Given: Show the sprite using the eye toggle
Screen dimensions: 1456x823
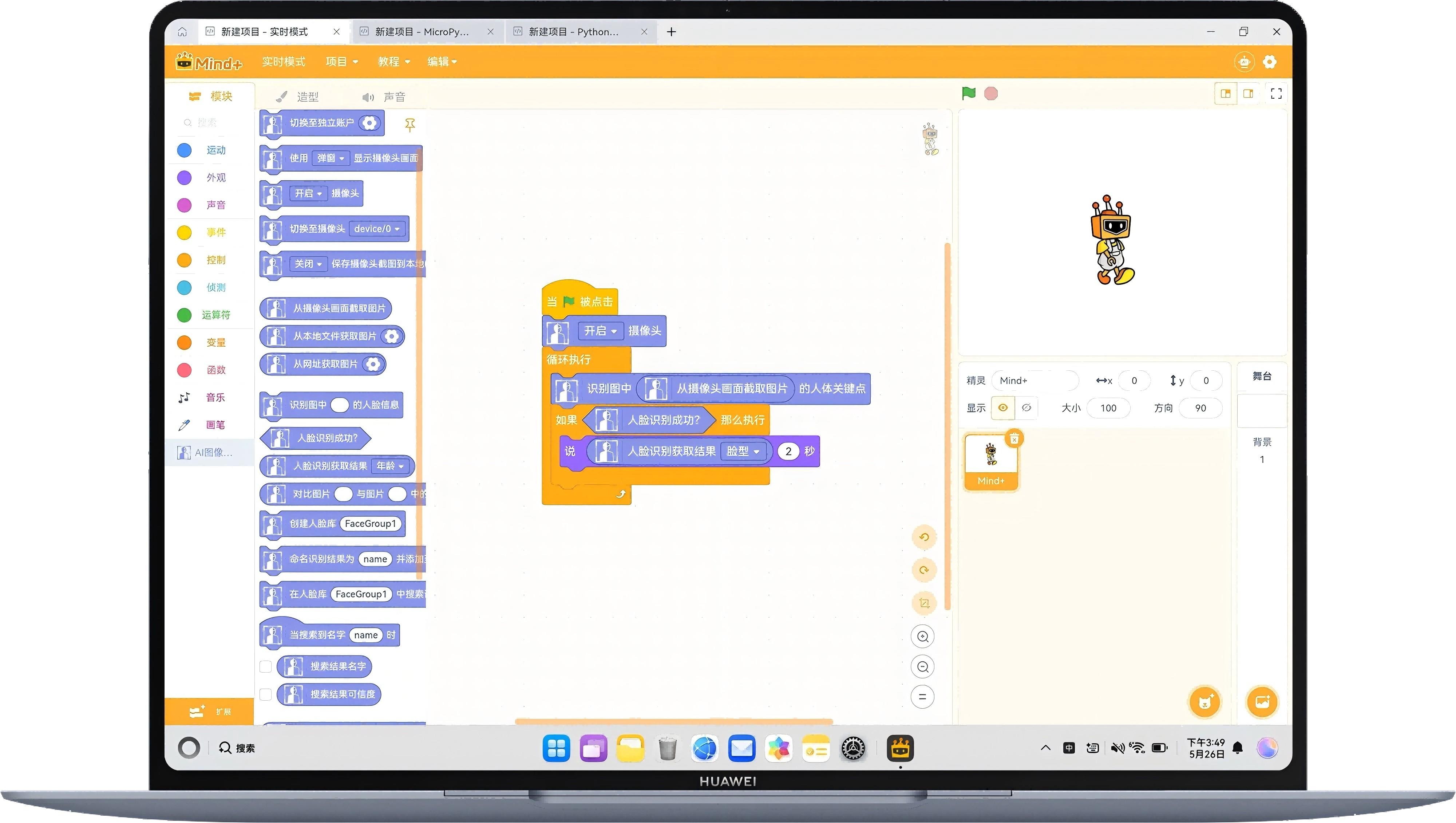Looking at the screenshot, I should click(1003, 408).
